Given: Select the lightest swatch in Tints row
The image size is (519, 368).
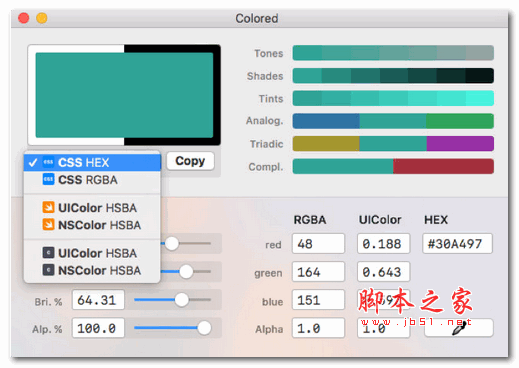Looking at the screenshot, I should pos(479,98).
